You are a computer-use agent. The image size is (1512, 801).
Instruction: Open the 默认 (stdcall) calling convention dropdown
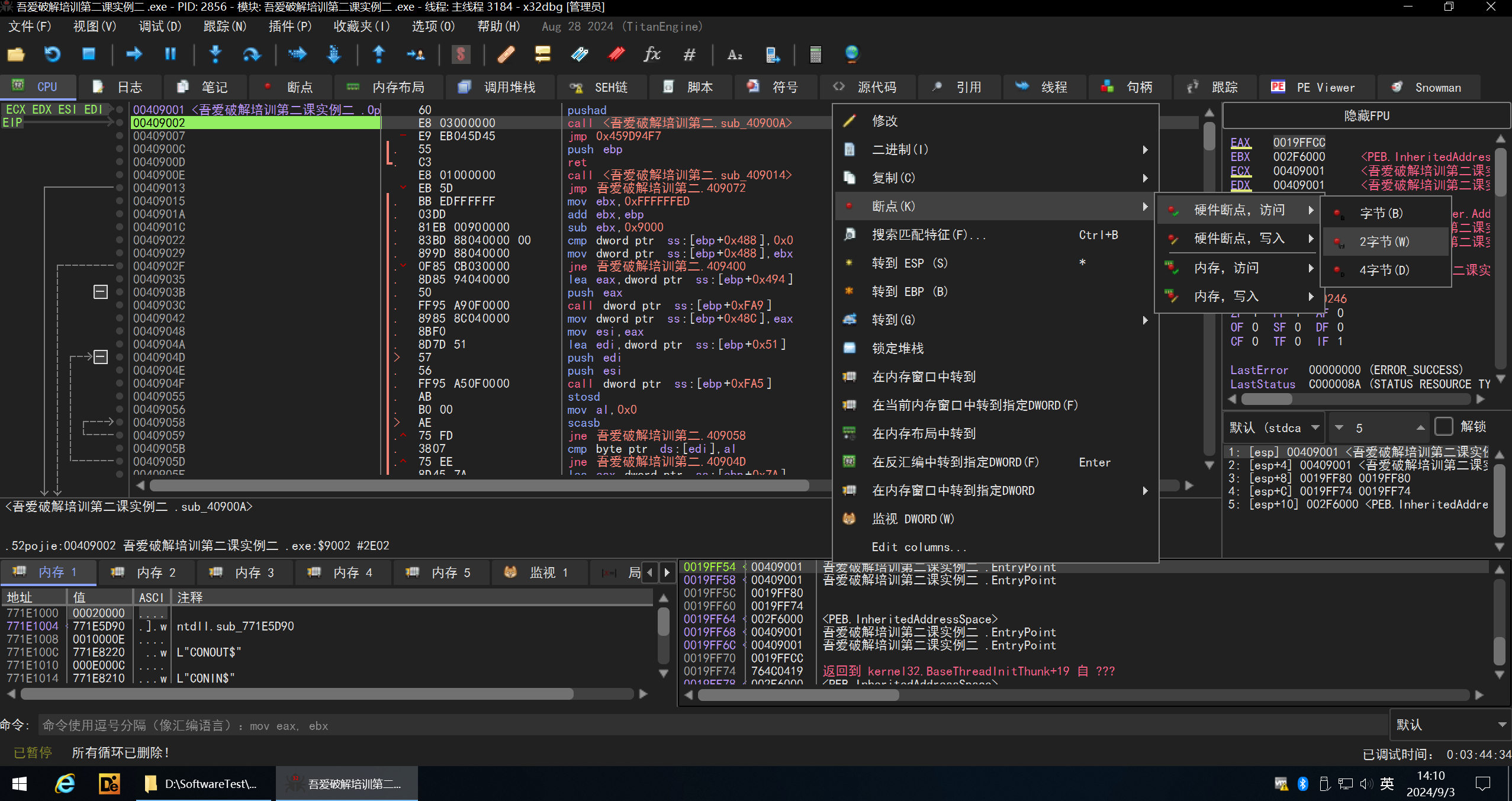[1274, 427]
